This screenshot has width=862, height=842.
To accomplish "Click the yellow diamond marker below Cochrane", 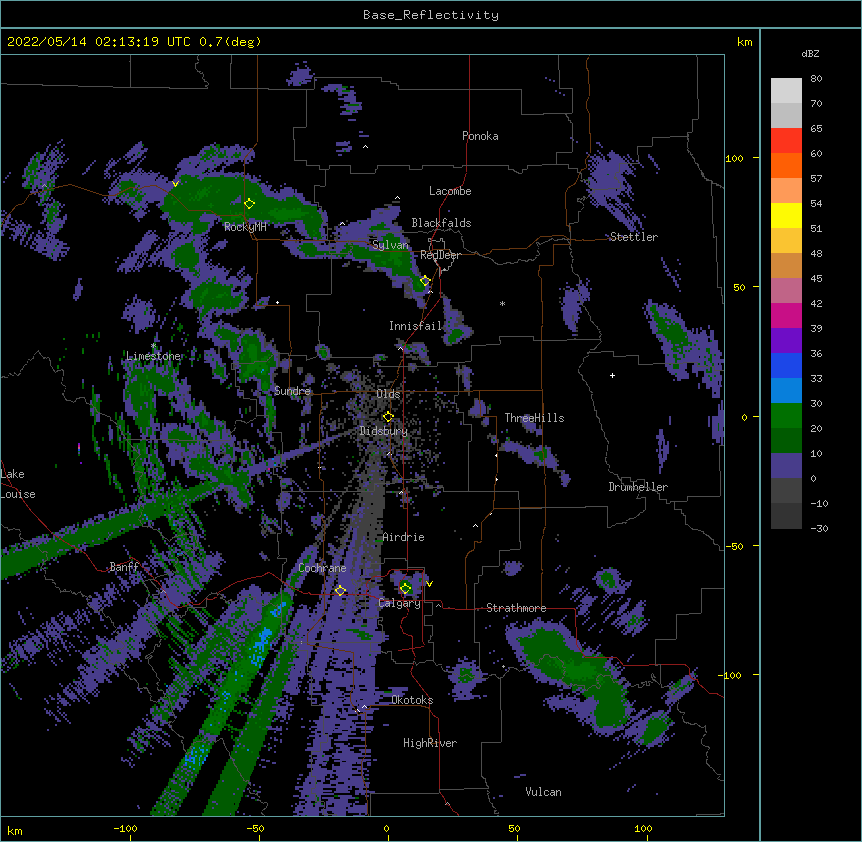I will (x=340, y=591).
